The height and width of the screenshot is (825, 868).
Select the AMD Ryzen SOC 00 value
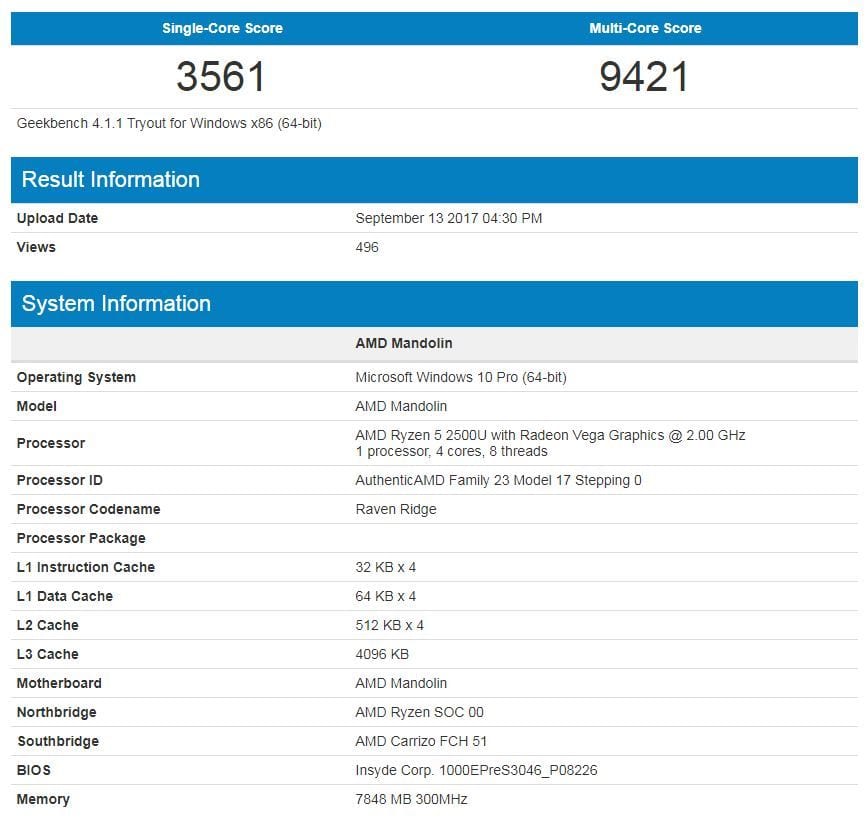coord(419,712)
